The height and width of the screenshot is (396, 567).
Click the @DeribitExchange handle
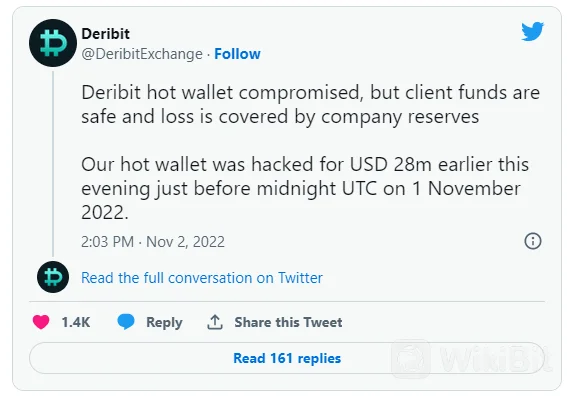pyautogui.click(x=142, y=54)
